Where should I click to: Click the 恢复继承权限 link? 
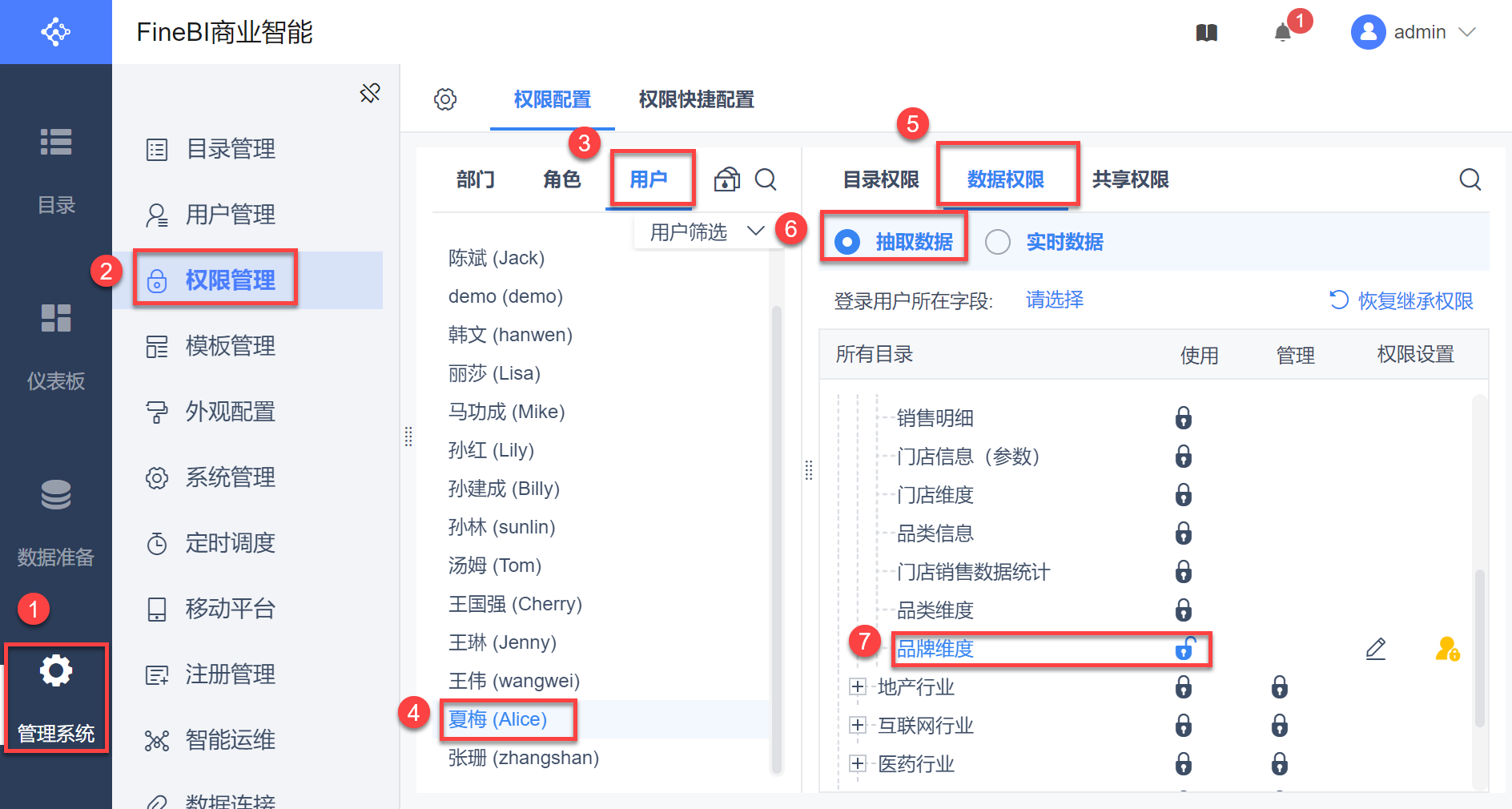(1401, 301)
